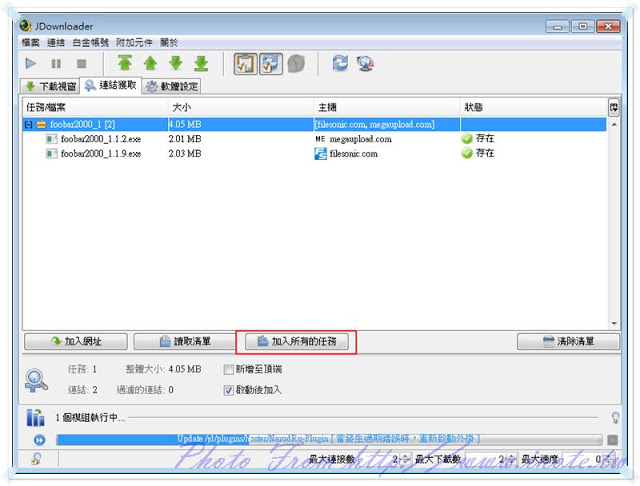The image size is (640, 486).
Task: Switch to the 軟體設定 tab
Action: (x=171, y=86)
